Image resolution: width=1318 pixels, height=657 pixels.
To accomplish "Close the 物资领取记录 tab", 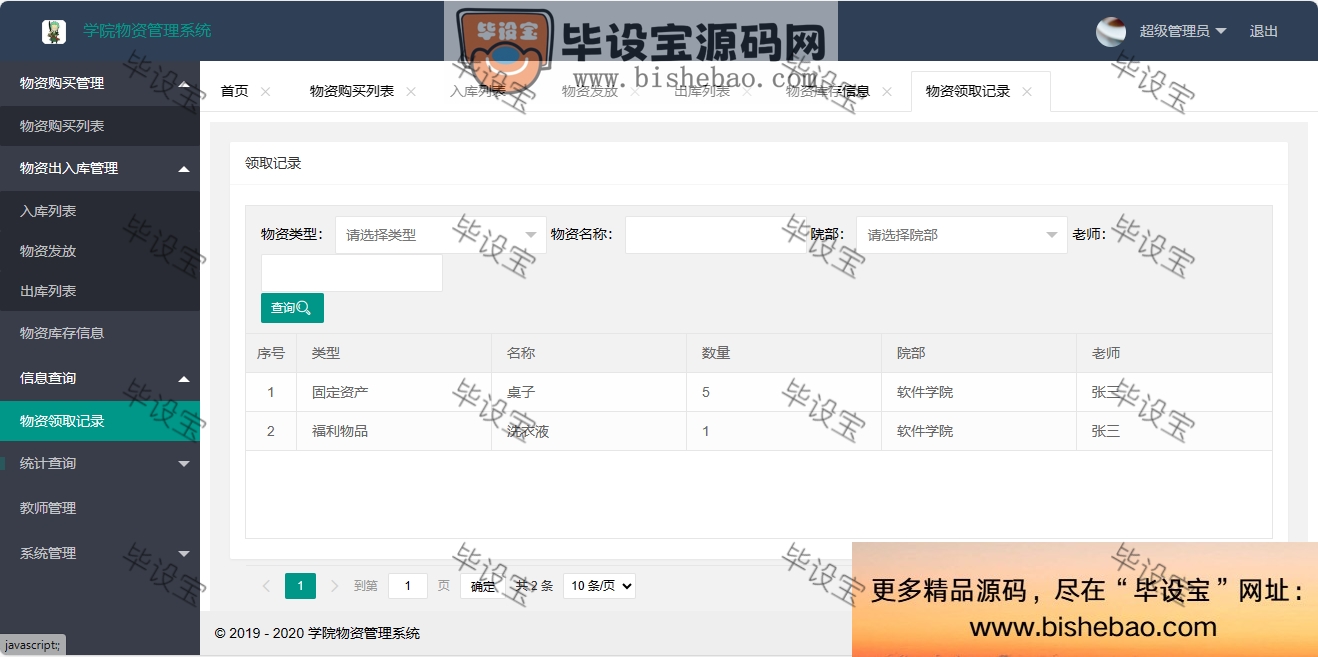I will point(1027,91).
